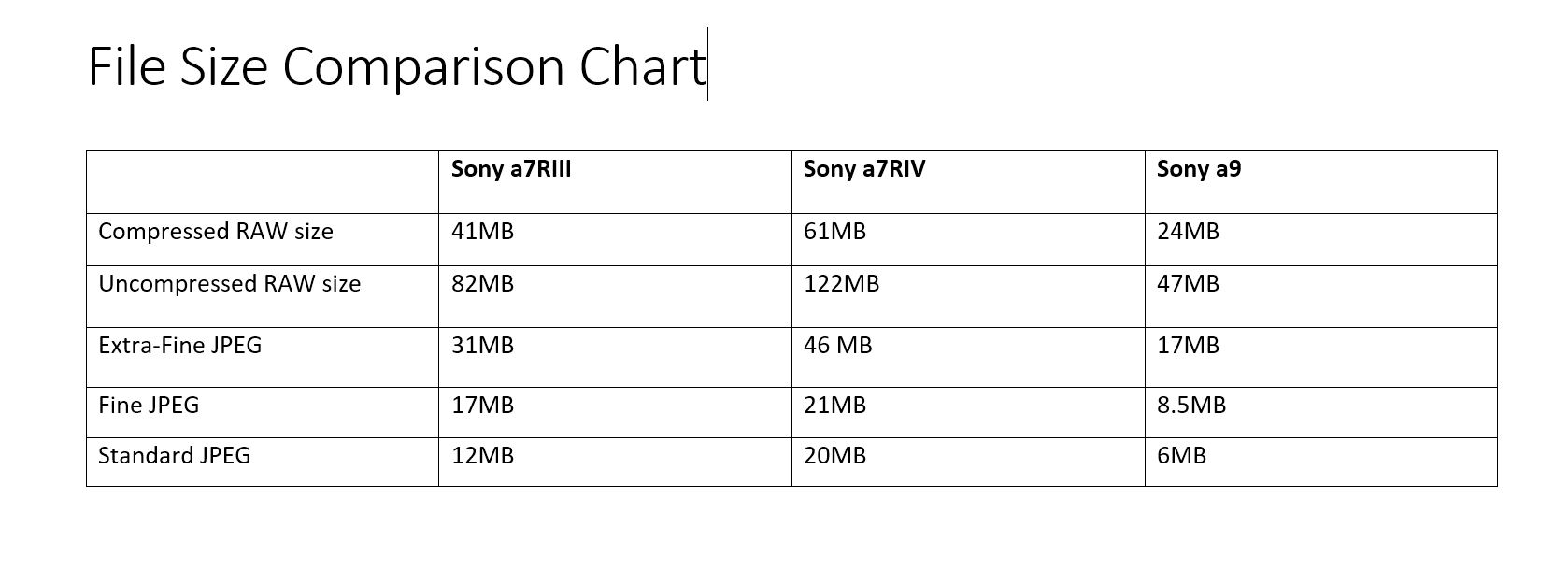Image resolution: width=1568 pixels, height=570 pixels.
Task: Select the Sony a9 column header
Action: pos(1199,169)
